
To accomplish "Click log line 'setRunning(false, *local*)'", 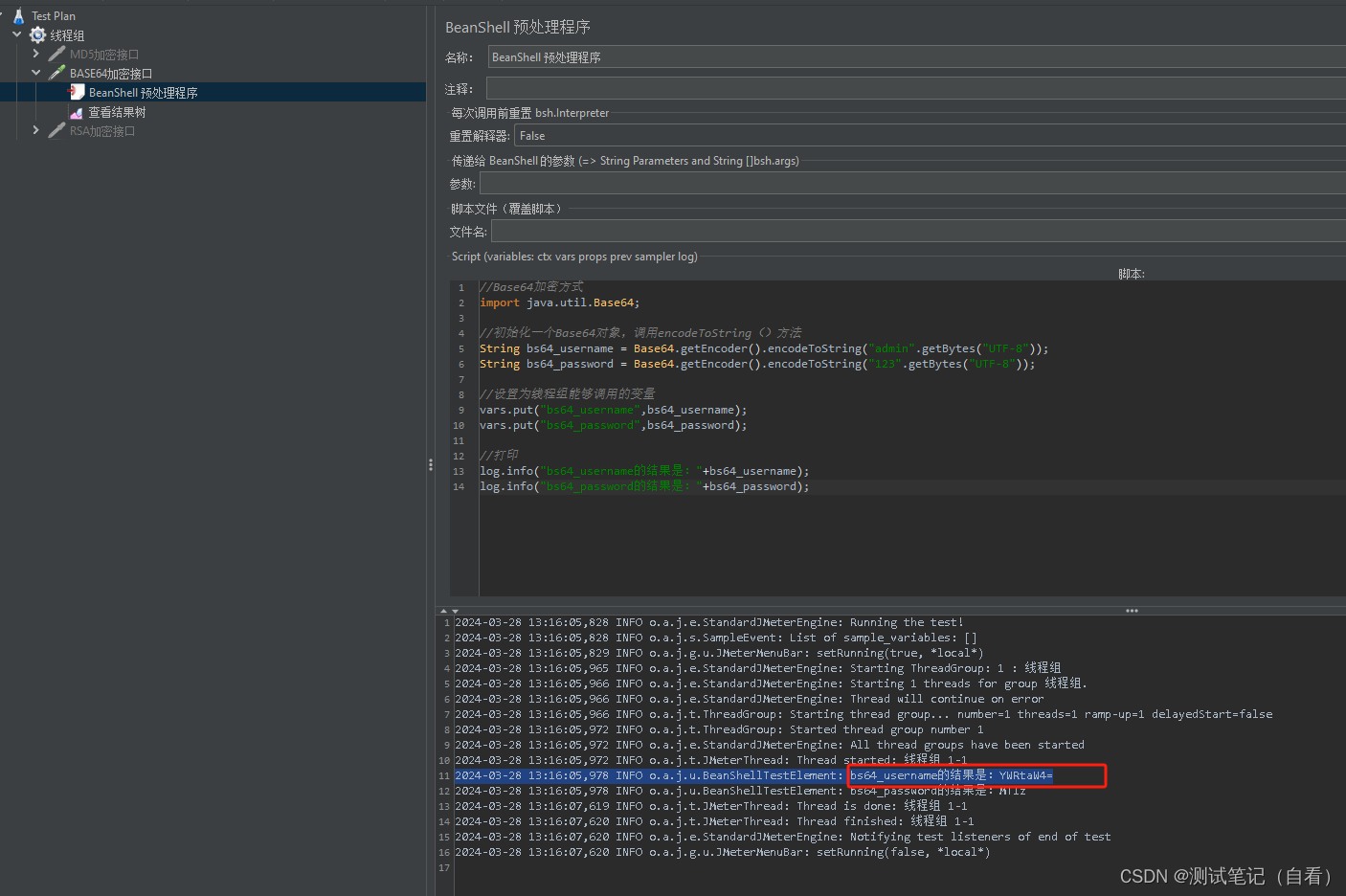I will click(723, 852).
